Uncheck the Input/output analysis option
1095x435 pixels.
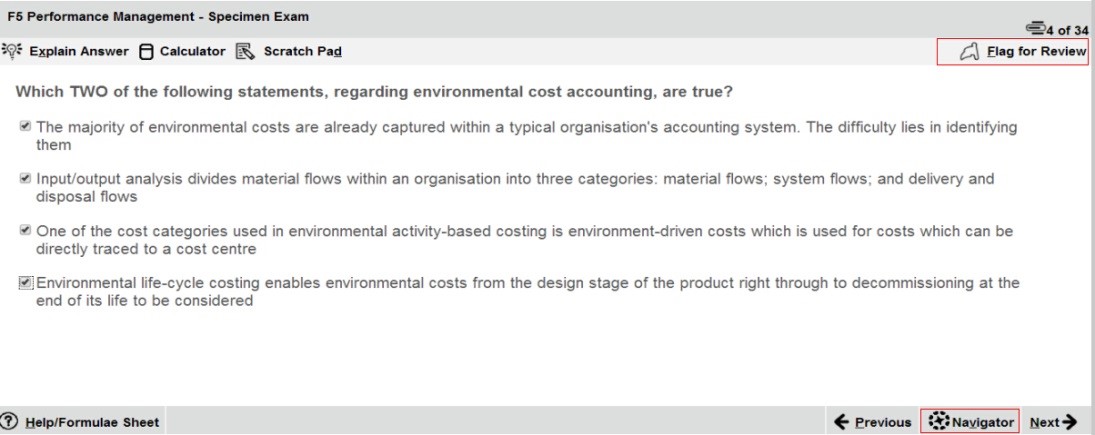25,178
